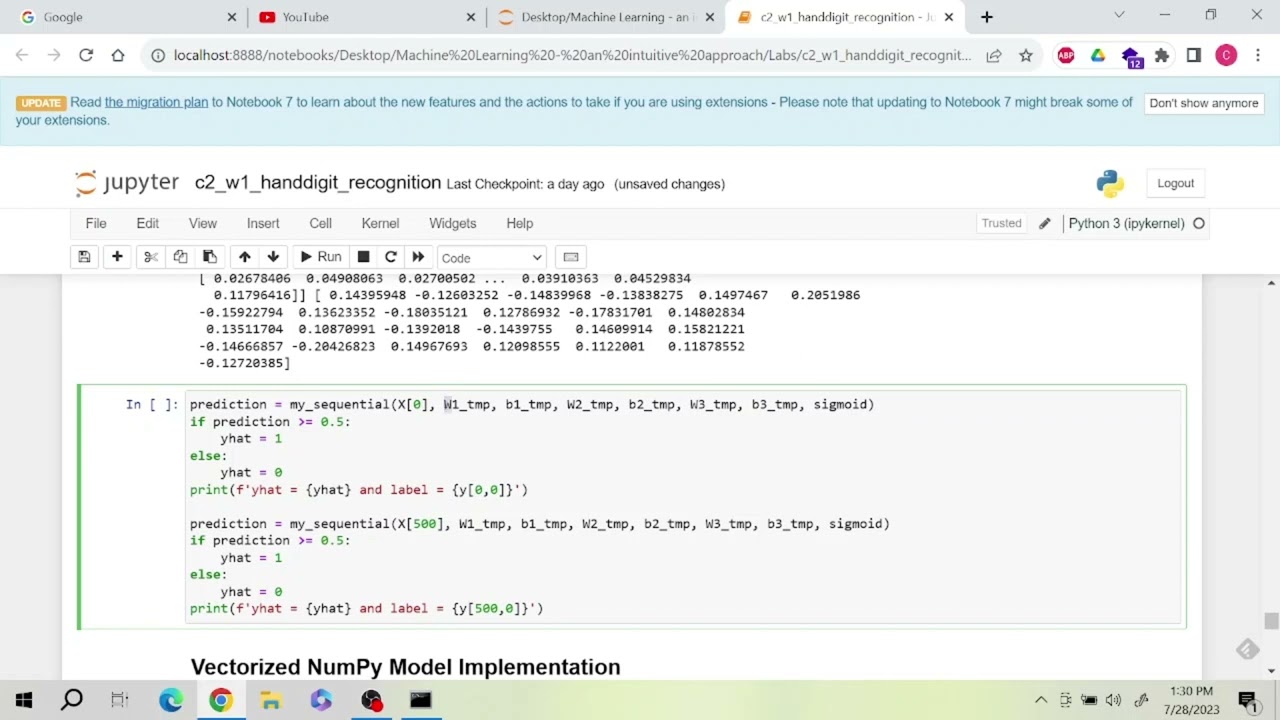Click the Last Checkpoint text
Image resolution: width=1280 pixels, height=720 pixels.
[525, 184]
